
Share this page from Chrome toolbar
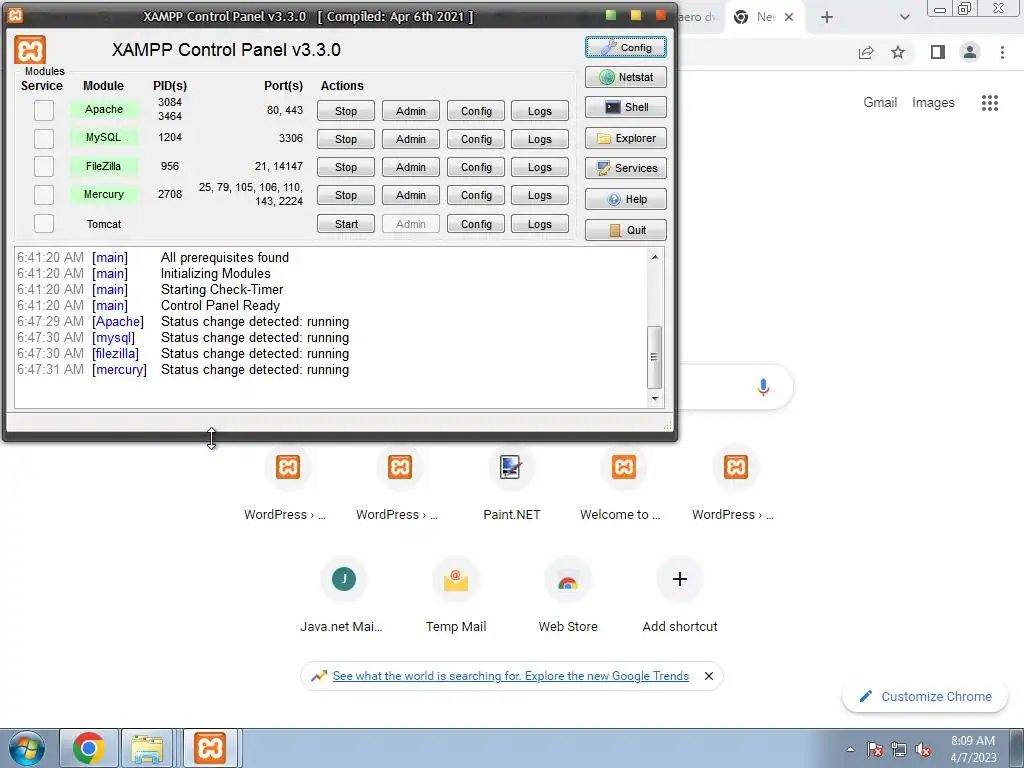(x=866, y=52)
